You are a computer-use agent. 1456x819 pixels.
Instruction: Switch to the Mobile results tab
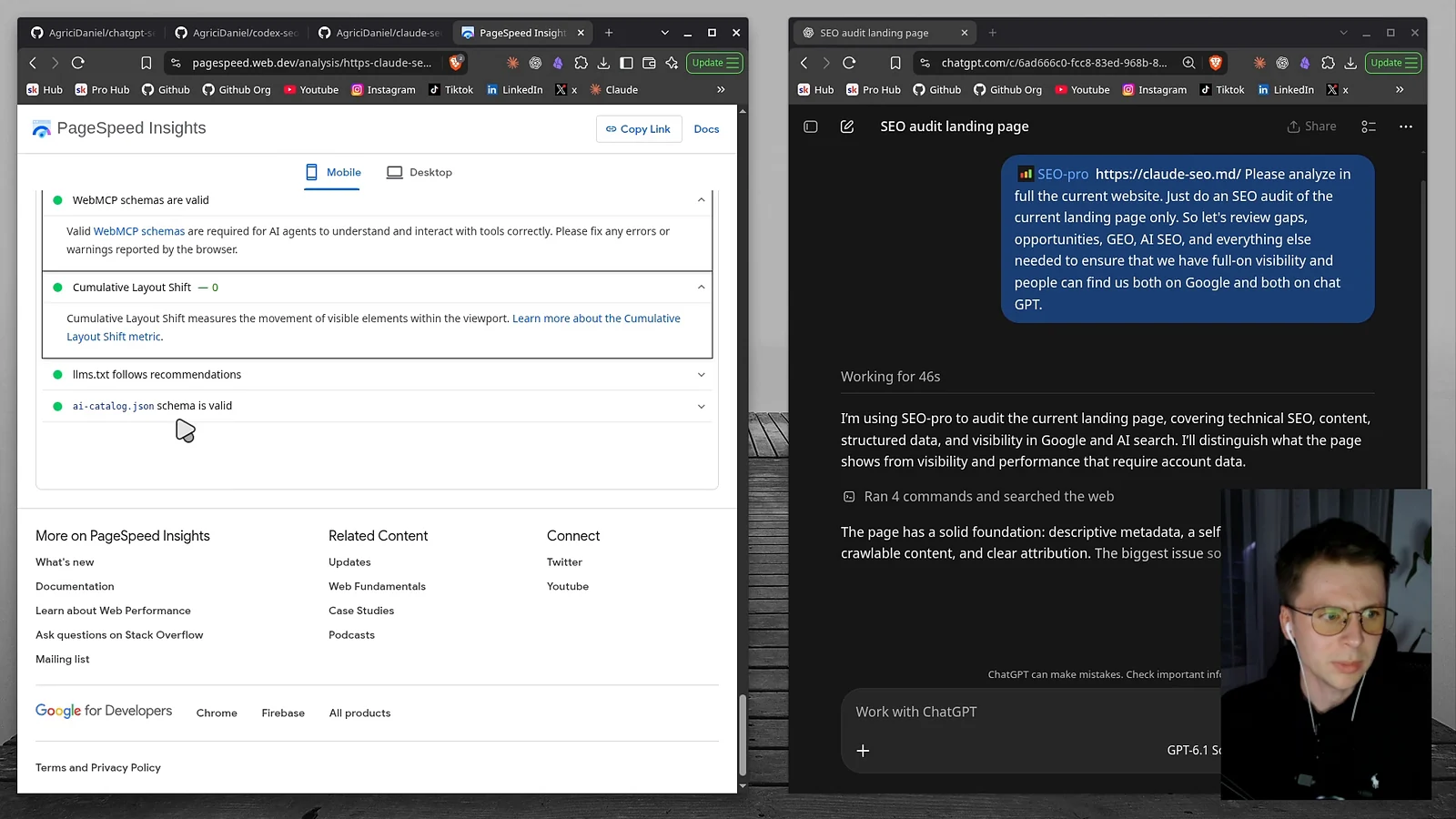333,172
